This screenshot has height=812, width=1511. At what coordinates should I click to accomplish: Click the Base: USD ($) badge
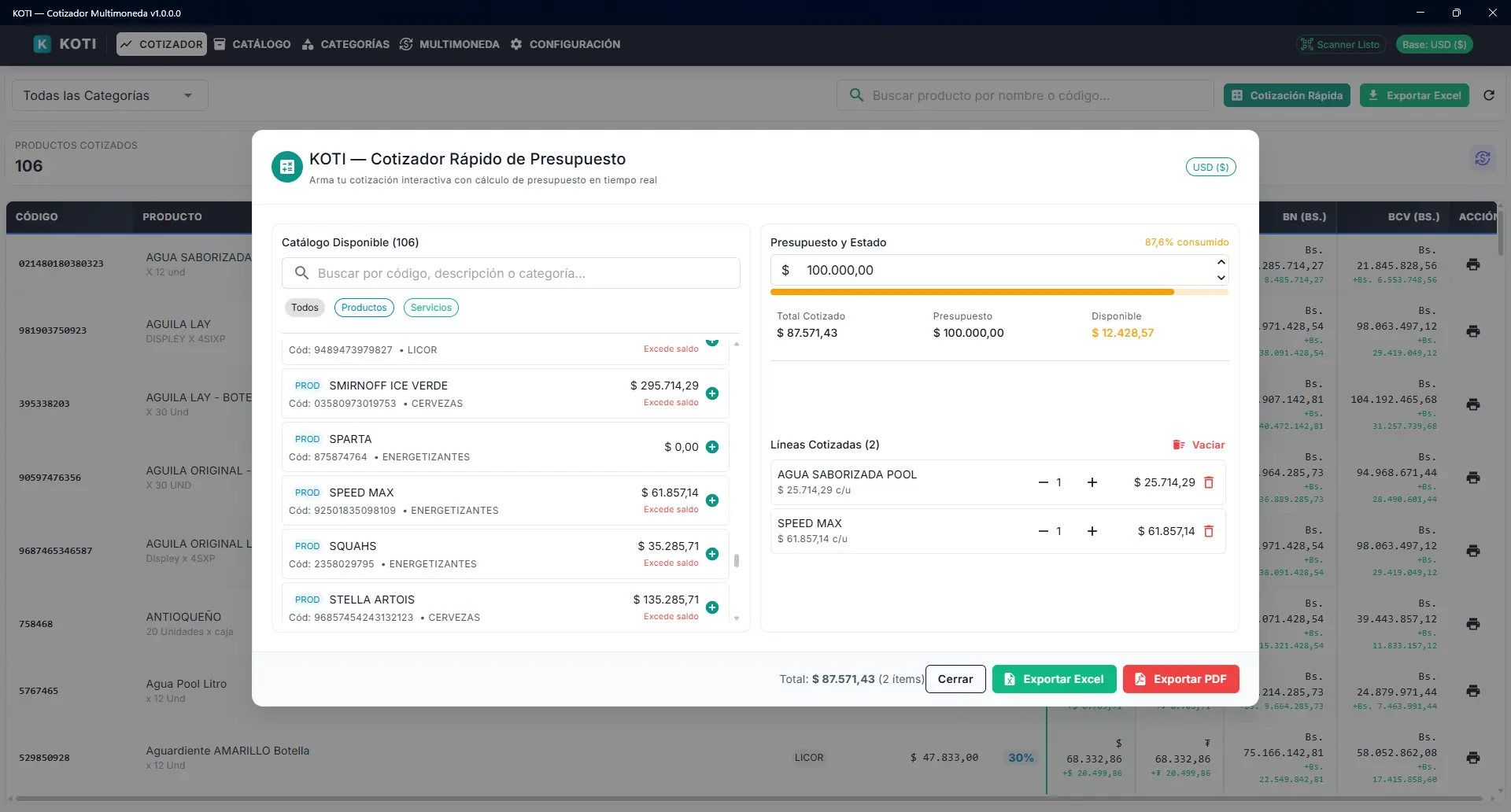[x=1434, y=44]
